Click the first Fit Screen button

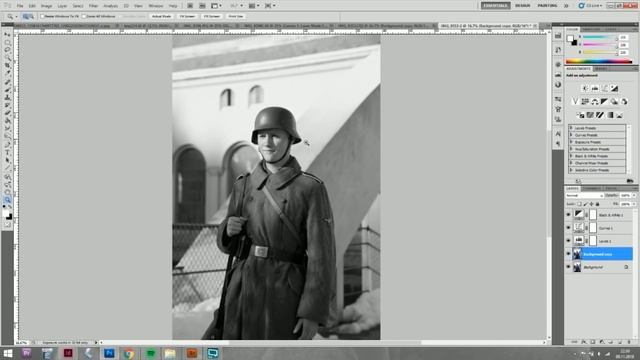point(187,16)
